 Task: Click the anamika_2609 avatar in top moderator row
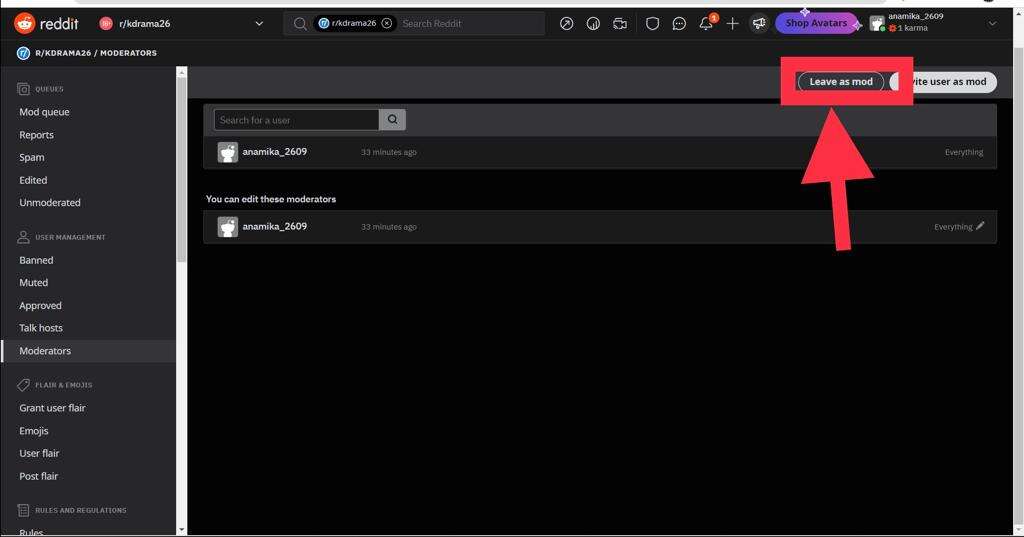(227, 152)
